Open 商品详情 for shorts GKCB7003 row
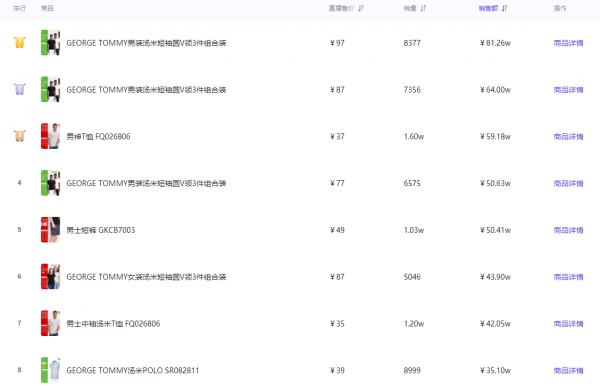Image resolution: width=600 pixels, height=386 pixels. point(568,230)
